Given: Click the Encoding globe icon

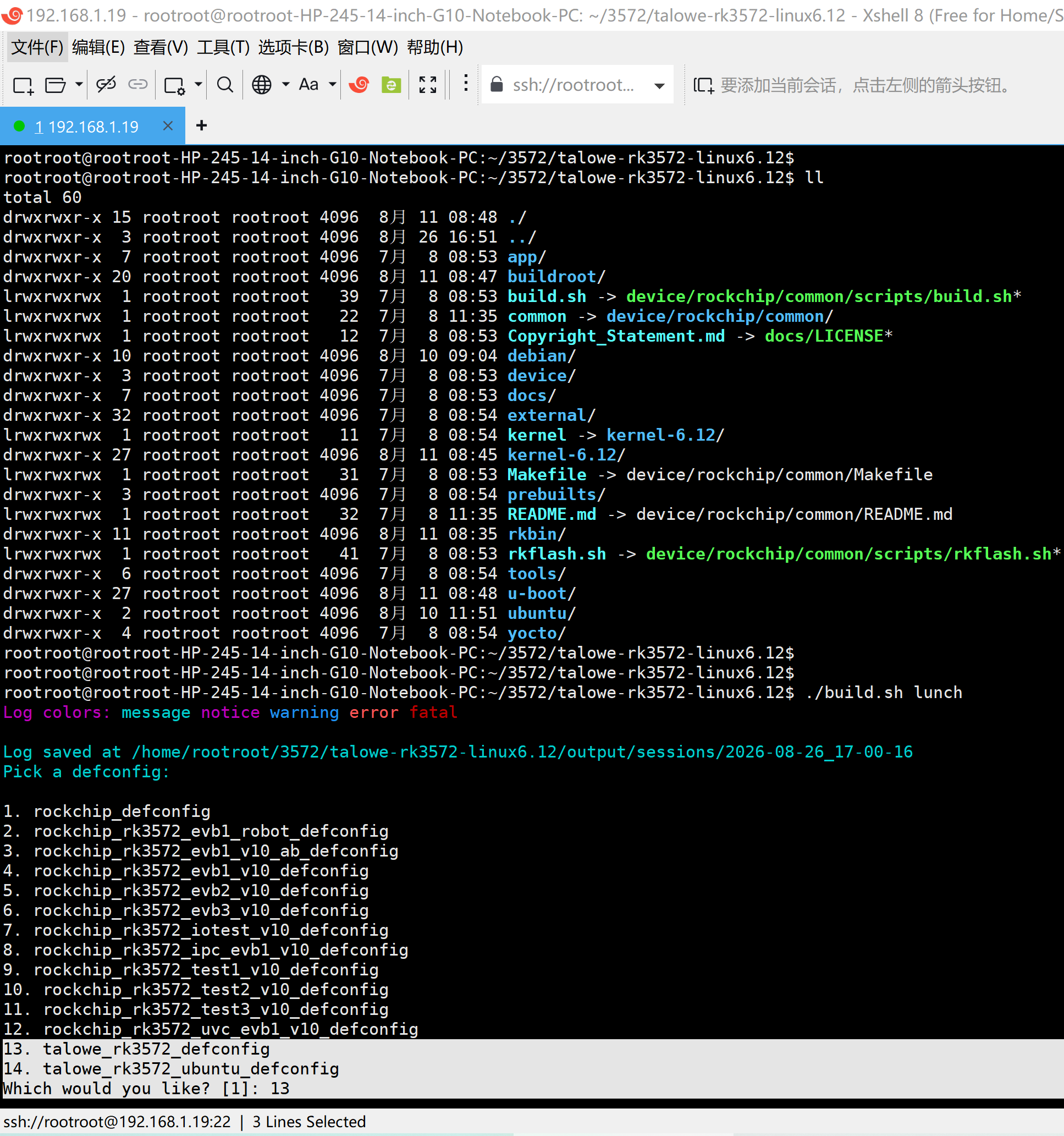Looking at the screenshot, I should tap(262, 85).
